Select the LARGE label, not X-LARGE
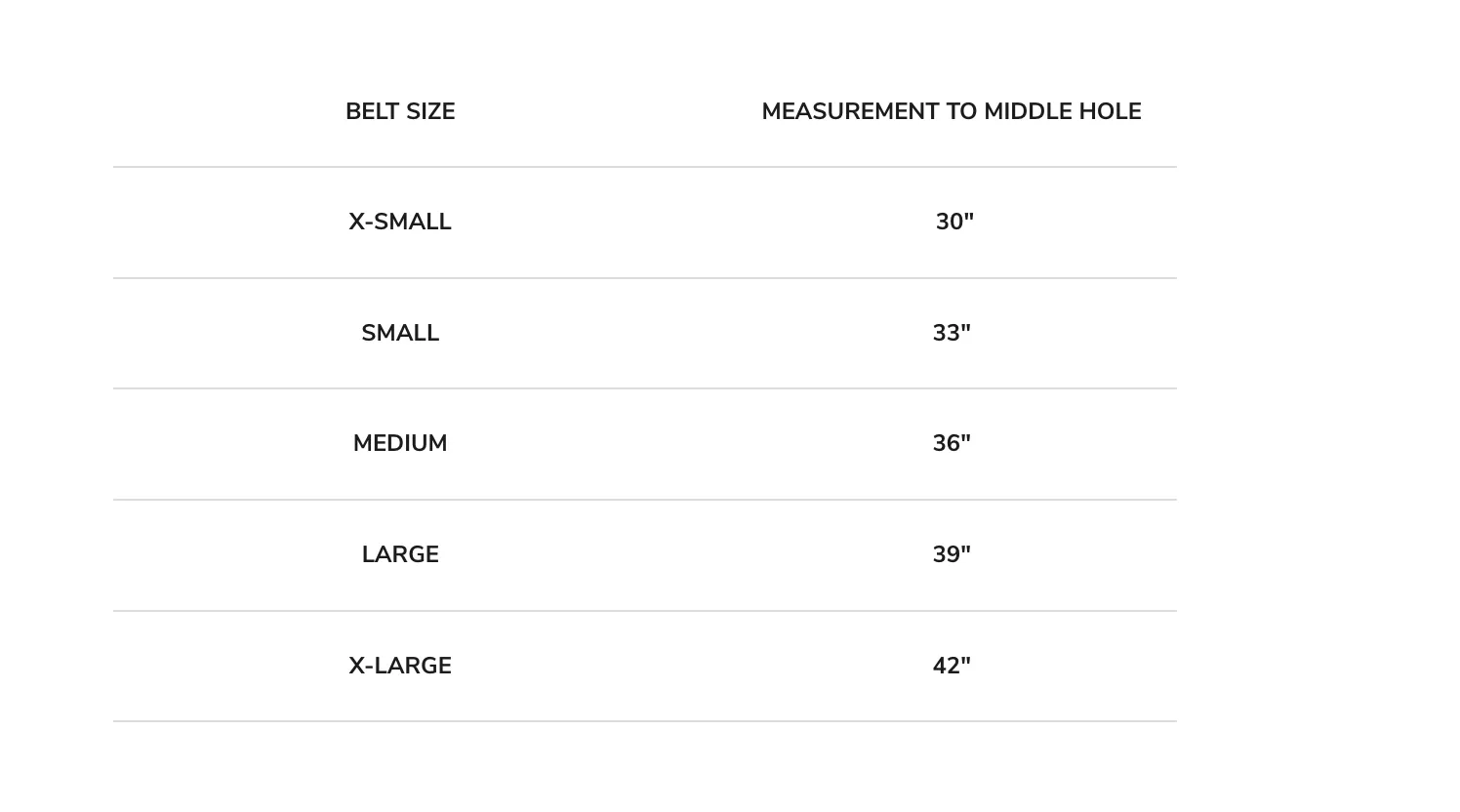Screen dimensions: 1460x812 coord(400,554)
